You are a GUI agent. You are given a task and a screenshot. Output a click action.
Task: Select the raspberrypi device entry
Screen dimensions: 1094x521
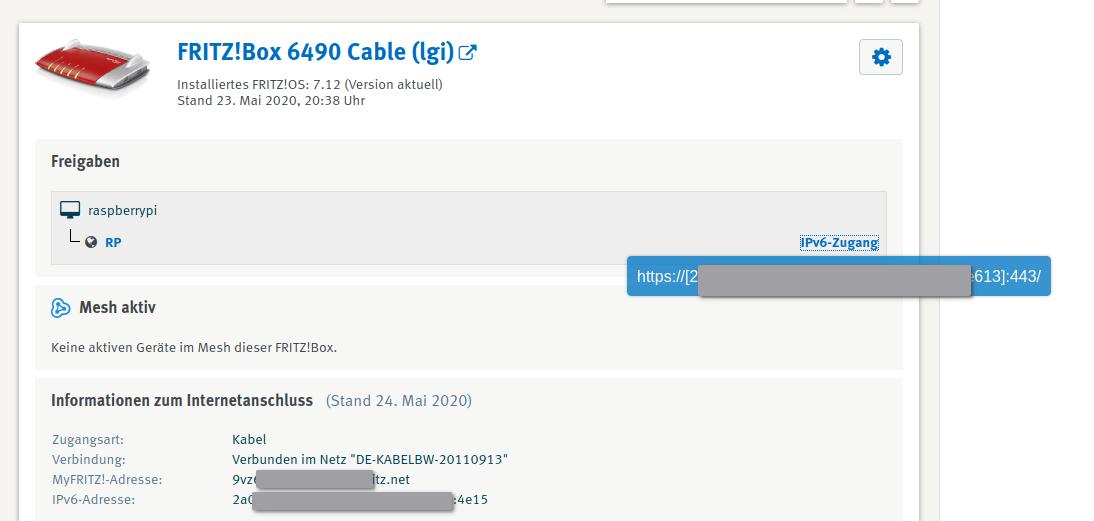pos(122,210)
